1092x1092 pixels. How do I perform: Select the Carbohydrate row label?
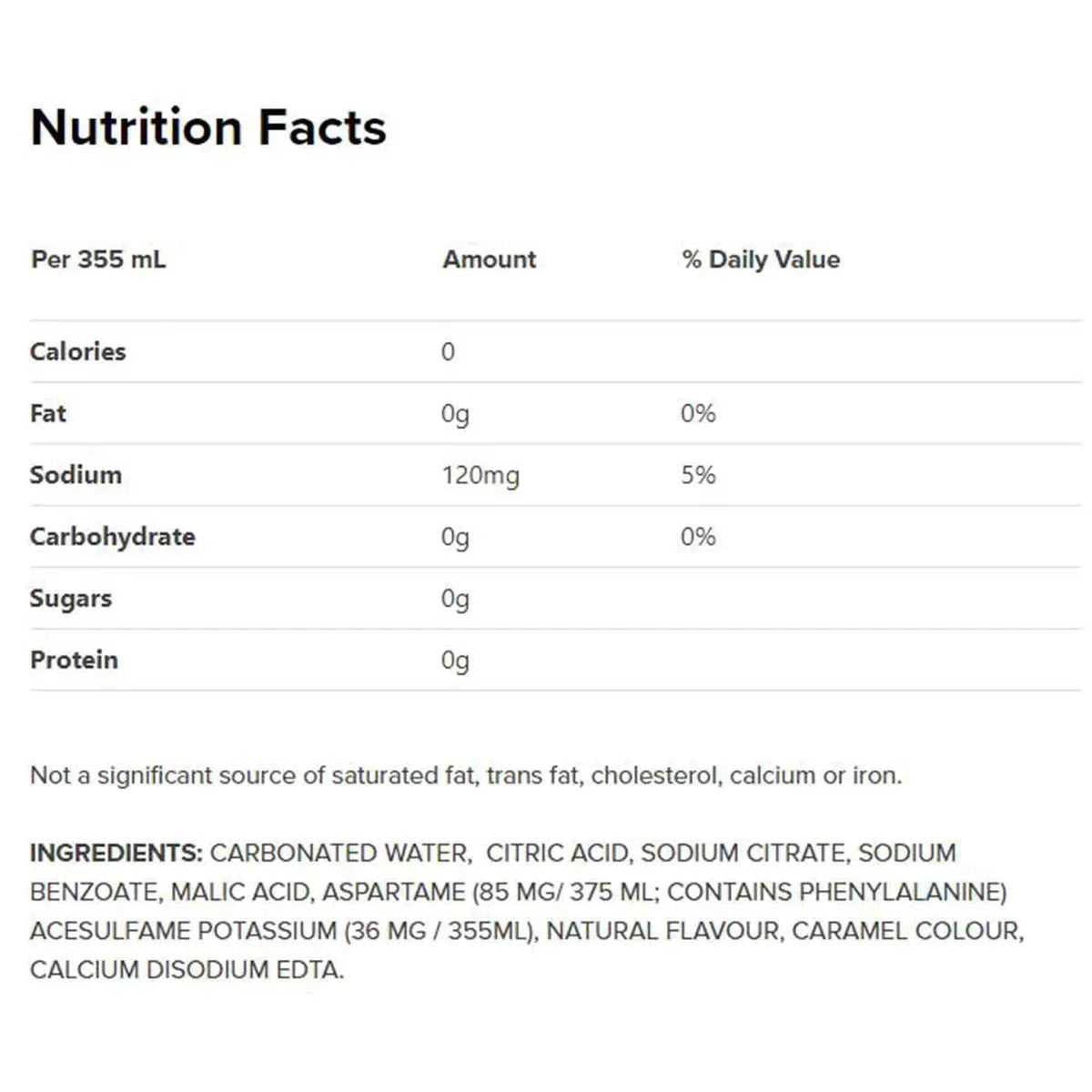point(112,537)
